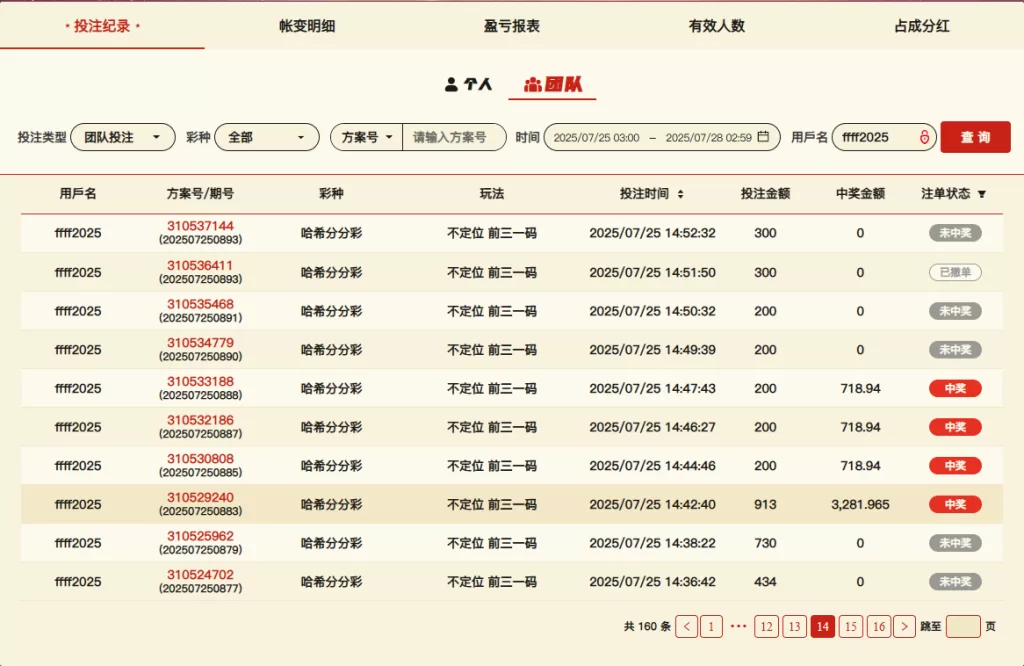This screenshot has height=666, width=1024.
Task: Click the 方案号/期号 column header
Action: click(x=200, y=193)
